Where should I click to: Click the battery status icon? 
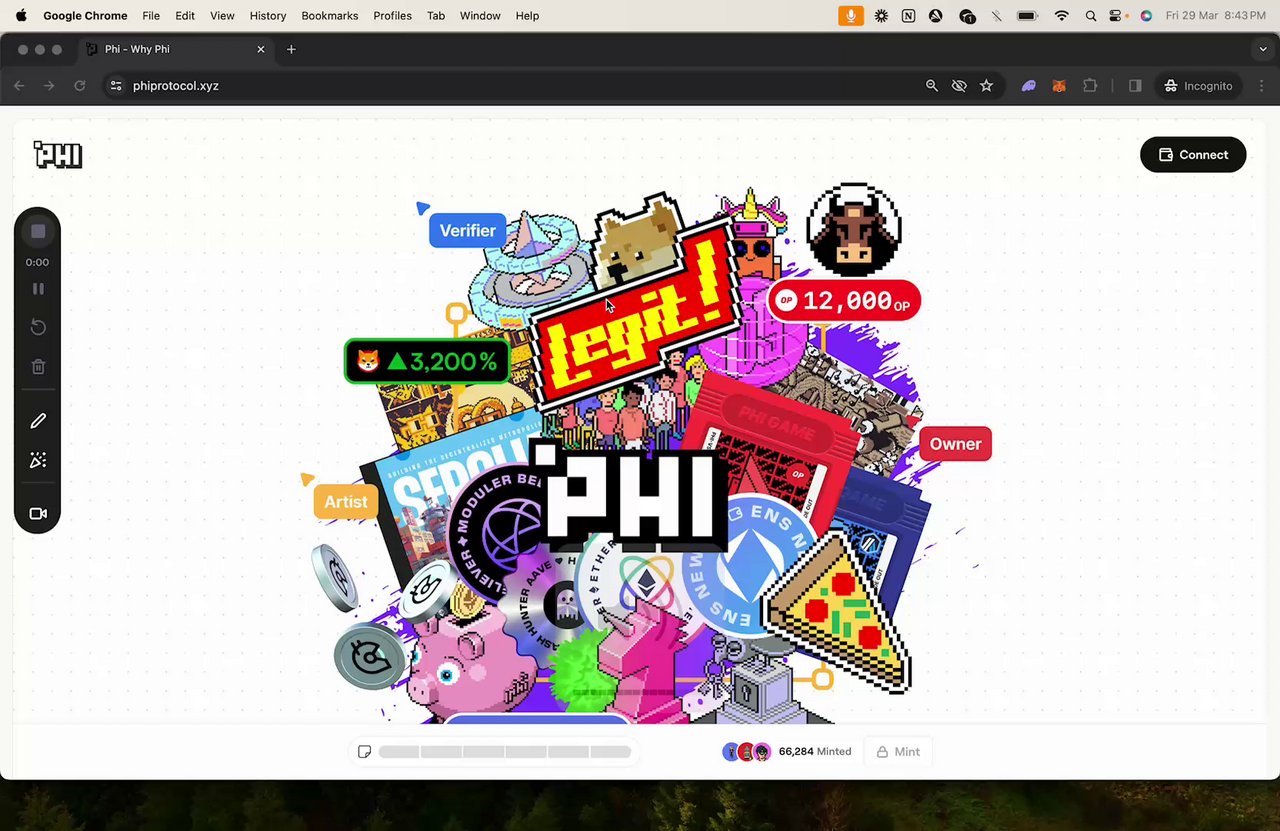pyautogui.click(x=1027, y=16)
